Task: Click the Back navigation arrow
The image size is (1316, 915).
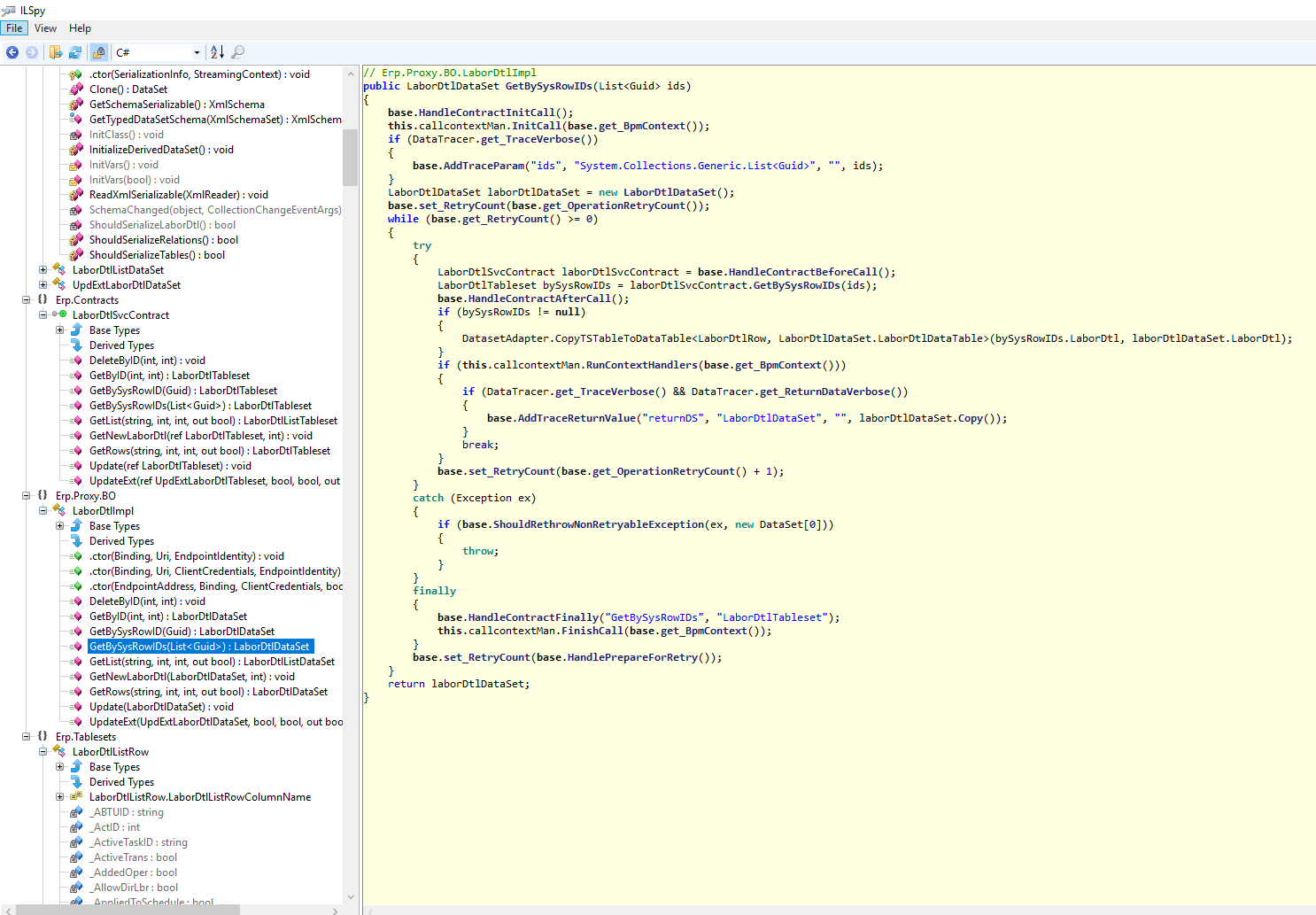Action: pos(12,52)
